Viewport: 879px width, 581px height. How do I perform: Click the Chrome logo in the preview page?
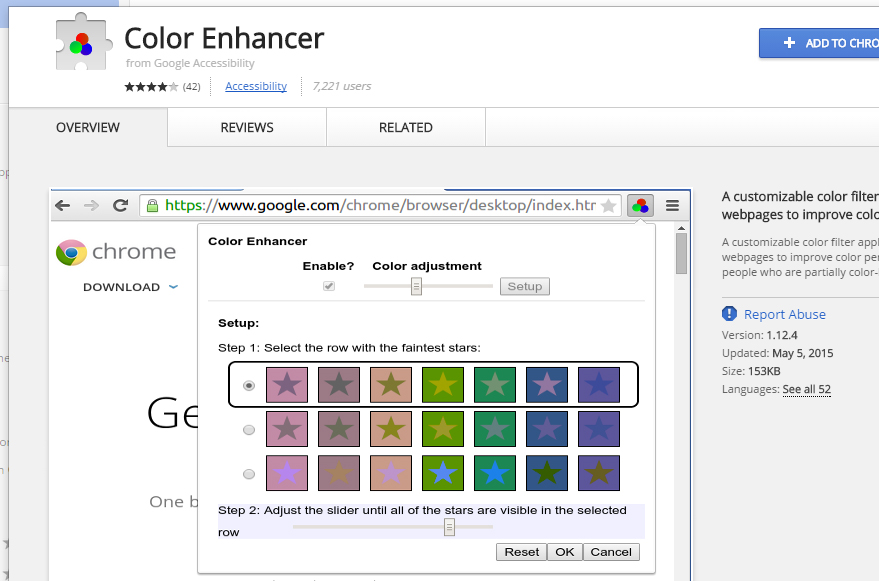[x=71, y=252]
